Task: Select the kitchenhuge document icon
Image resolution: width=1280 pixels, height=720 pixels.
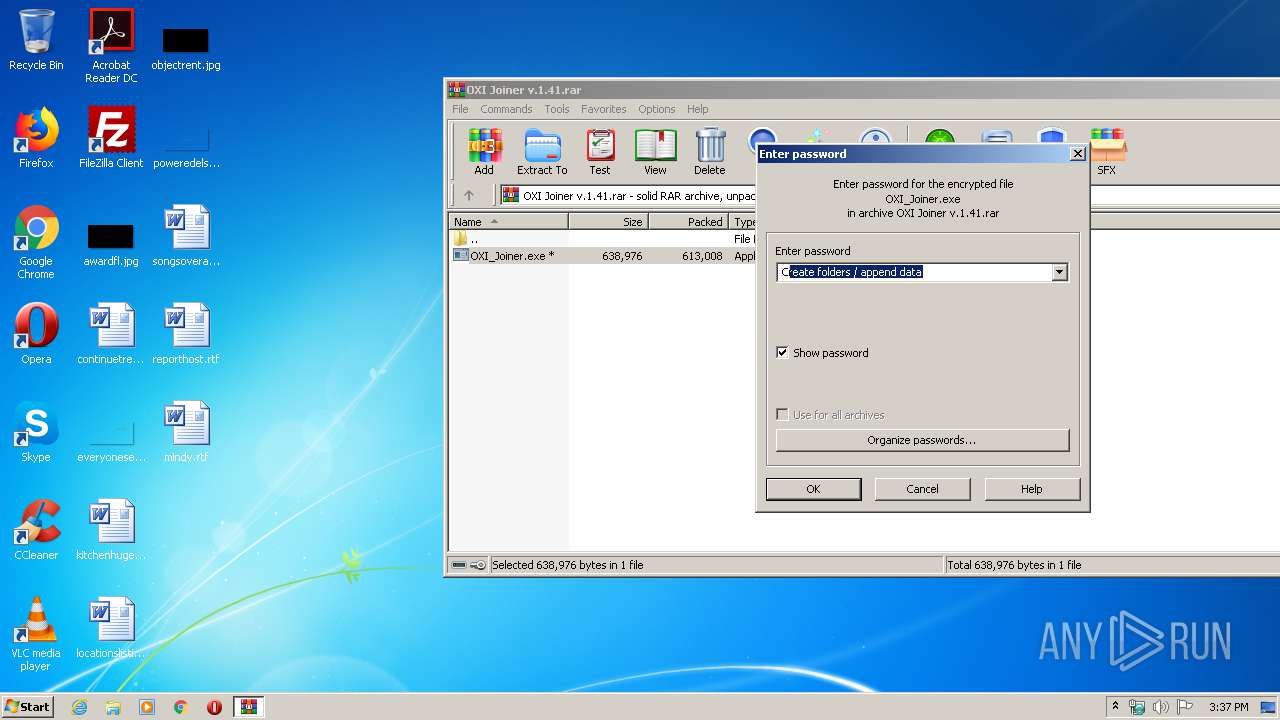Action: point(111,530)
